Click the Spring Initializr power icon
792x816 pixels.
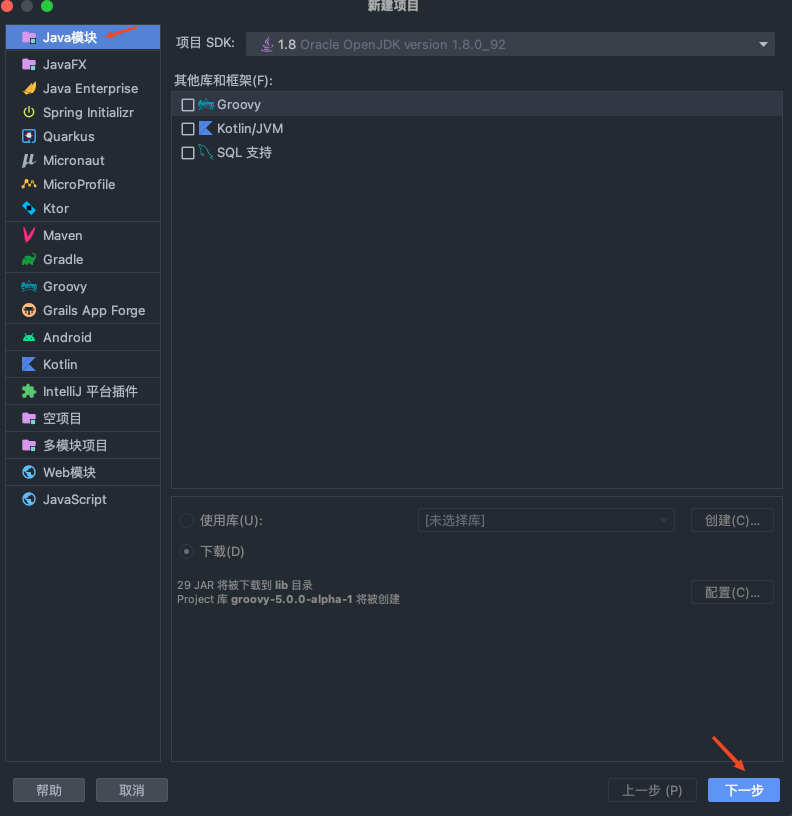(x=29, y=112)
